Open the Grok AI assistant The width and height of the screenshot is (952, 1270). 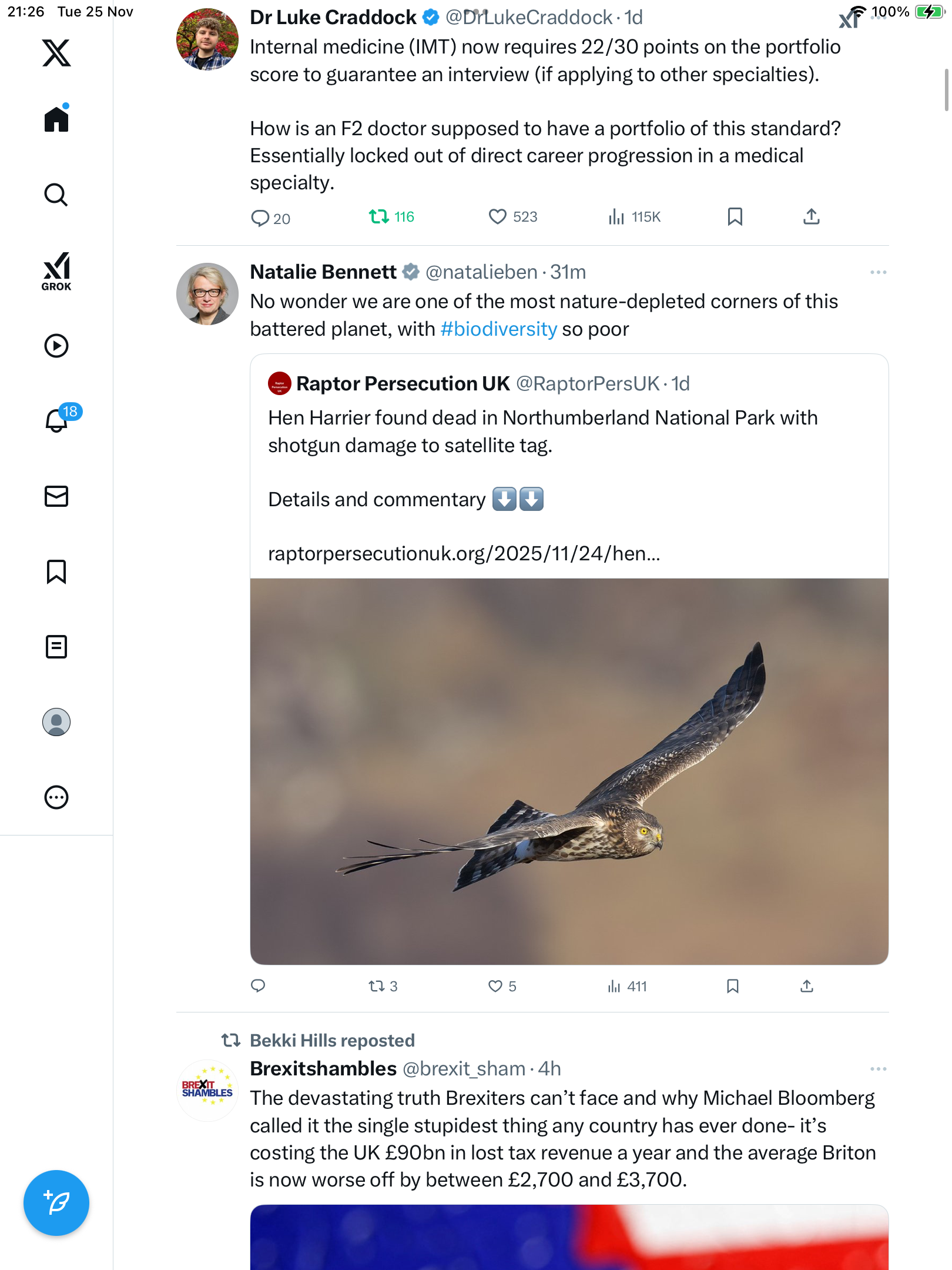56,272
